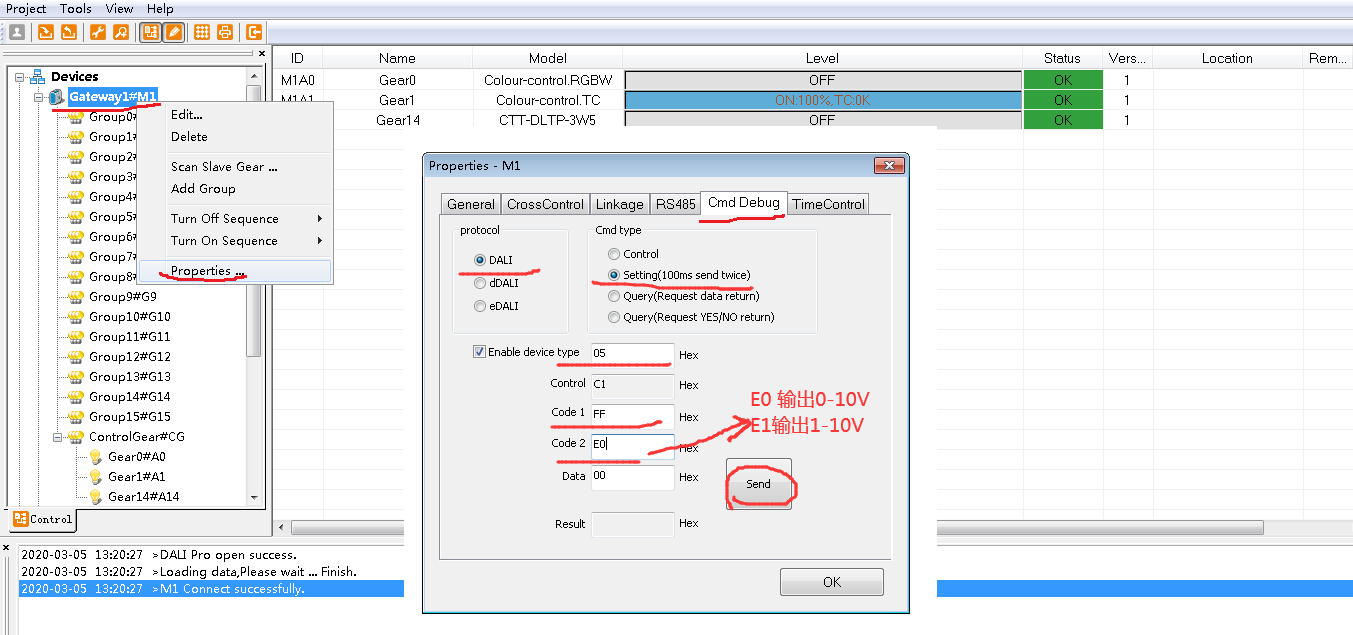This screenshot has height=635, width=1353.
Task: Click the printer toolbar icon
Action: click(x=225, y=32)
